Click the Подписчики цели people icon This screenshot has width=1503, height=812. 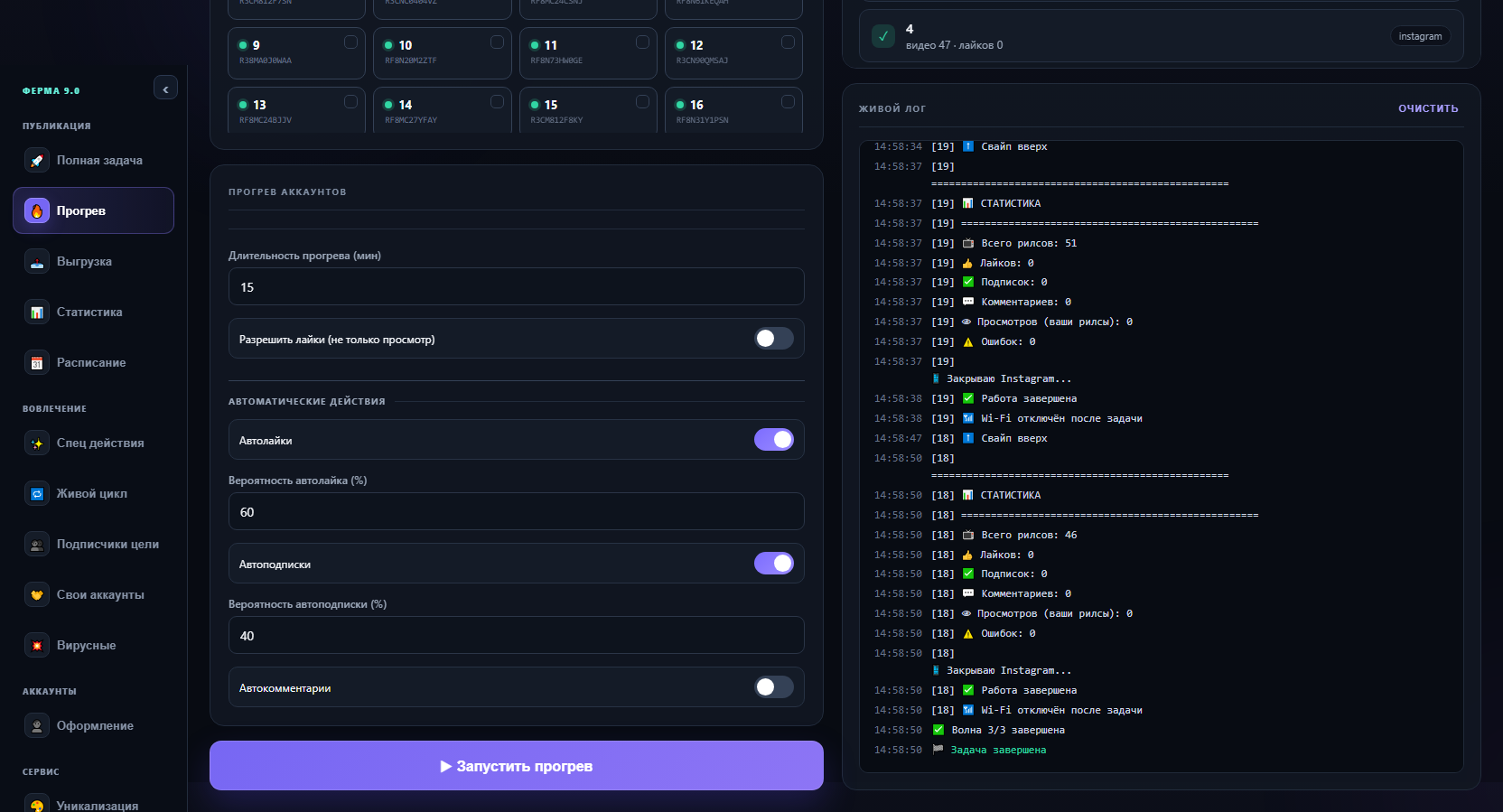pyautogui.click(x=37, y=545)
